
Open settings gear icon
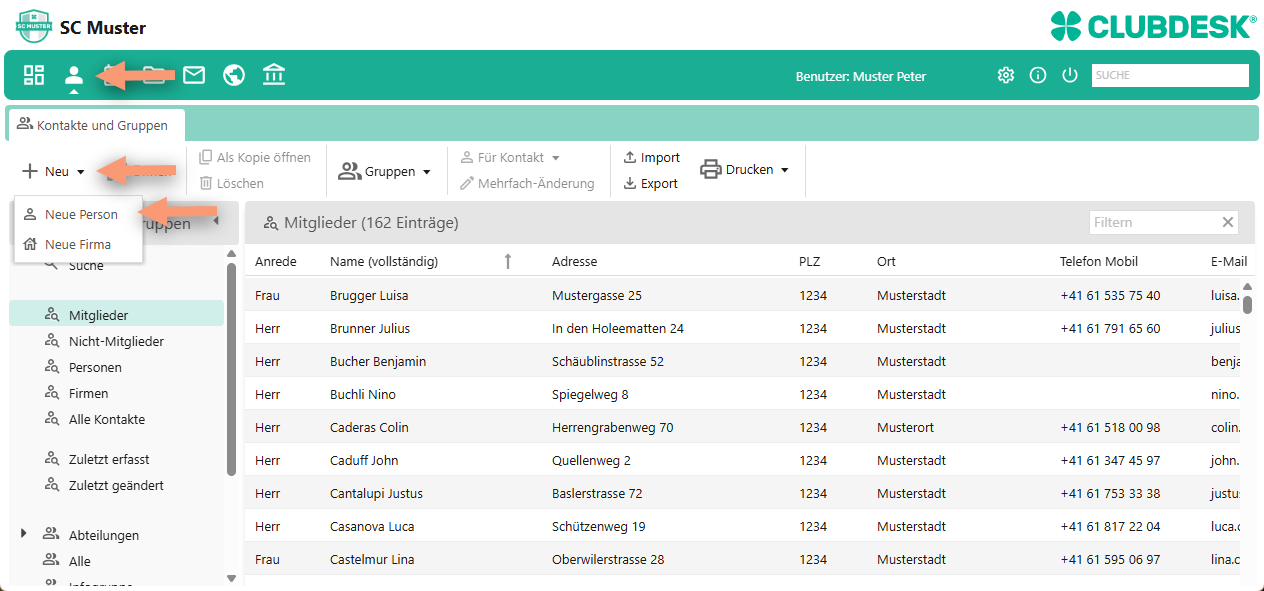[1006, 75]
